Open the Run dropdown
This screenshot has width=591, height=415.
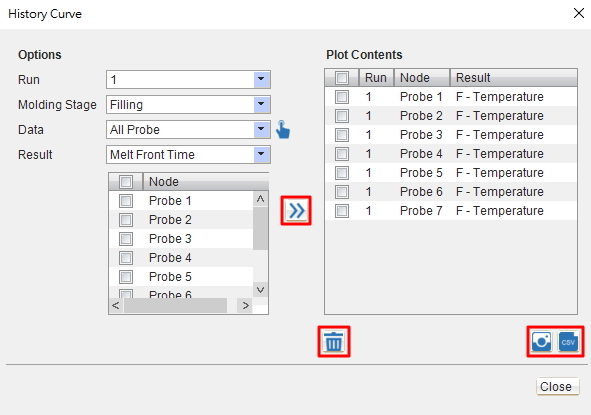click(261, 80)
